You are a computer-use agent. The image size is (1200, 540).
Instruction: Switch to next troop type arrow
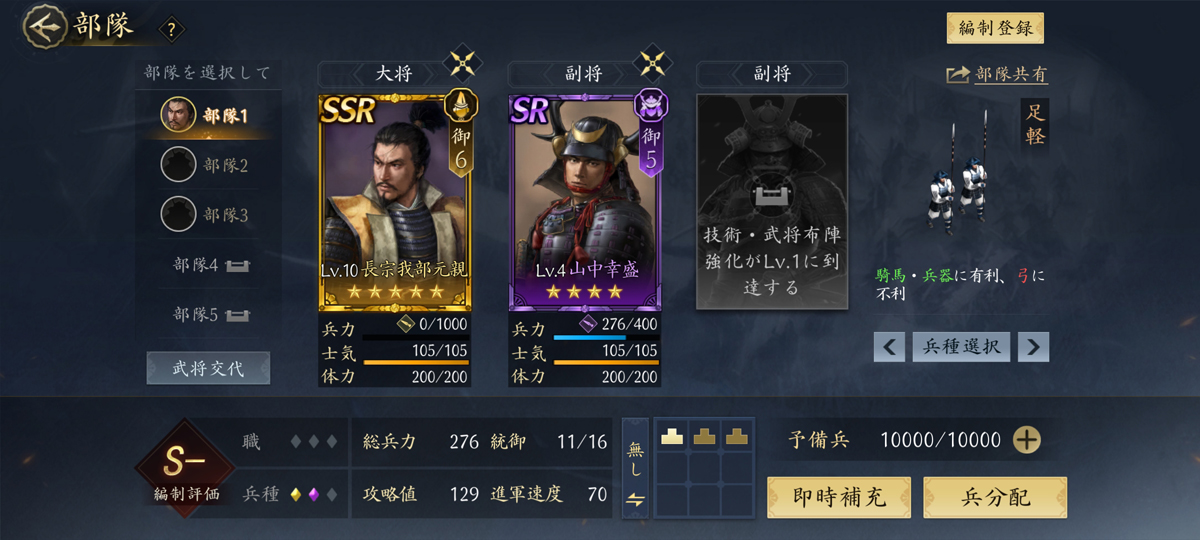(x=1034, y=347)
